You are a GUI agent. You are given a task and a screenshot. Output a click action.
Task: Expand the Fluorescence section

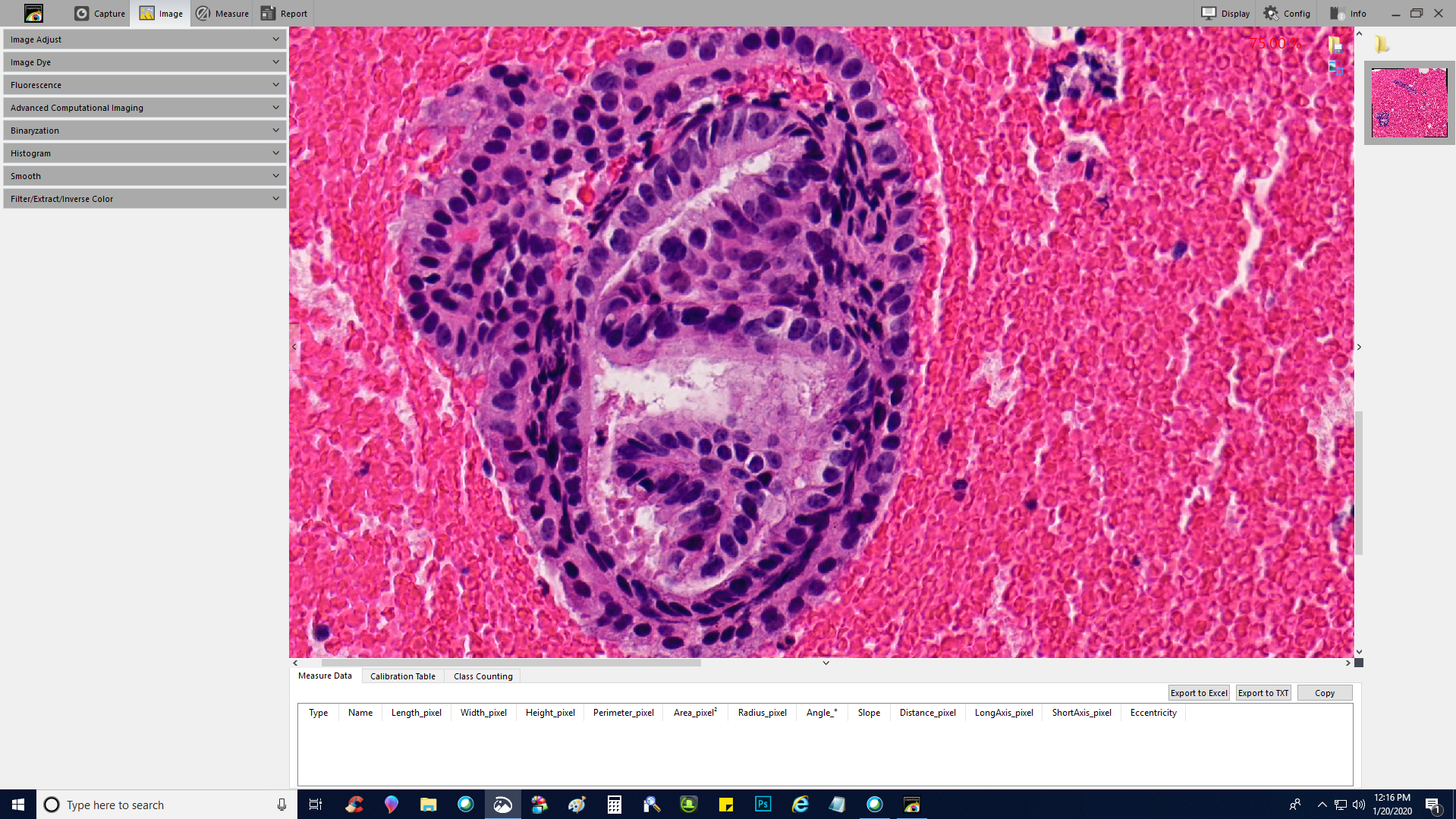[x=144, y=85]
